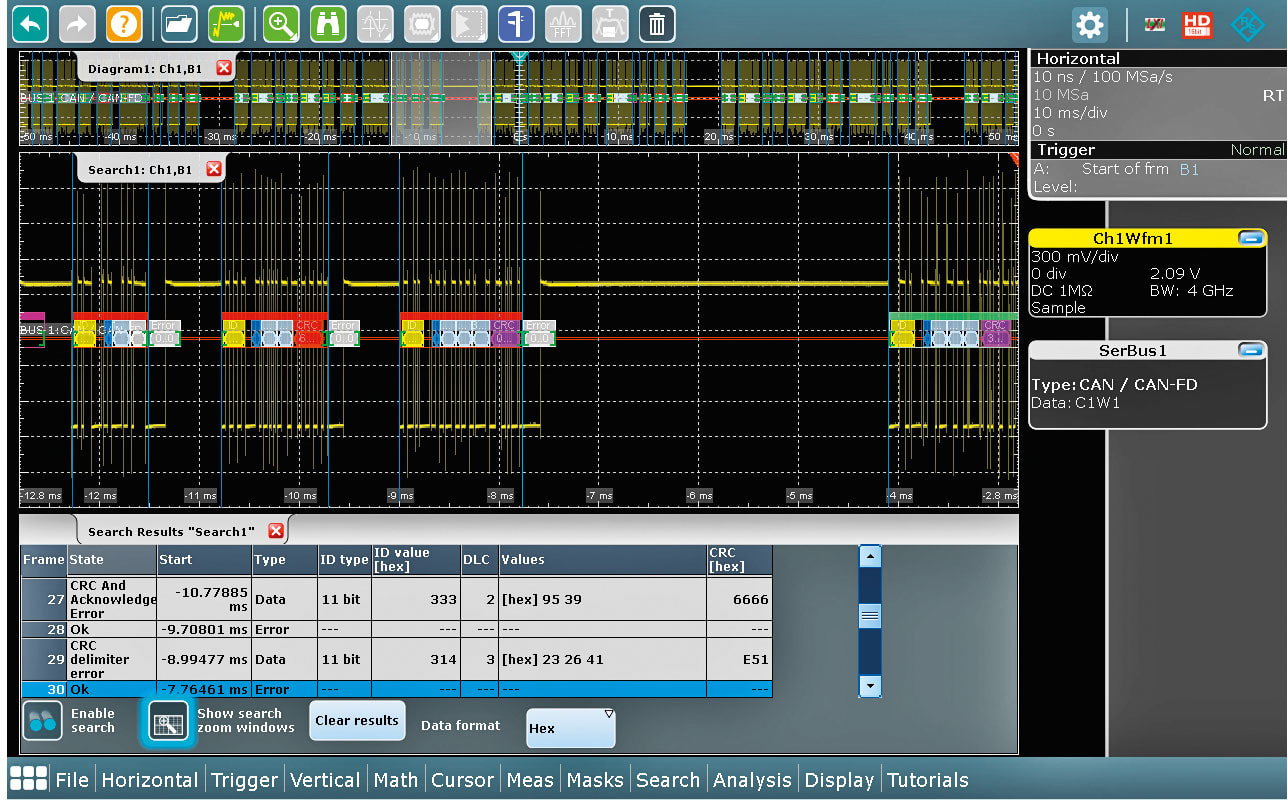Open the orange help question mark
Screen dimensions: 1288x800
click(x=124, y=23)
